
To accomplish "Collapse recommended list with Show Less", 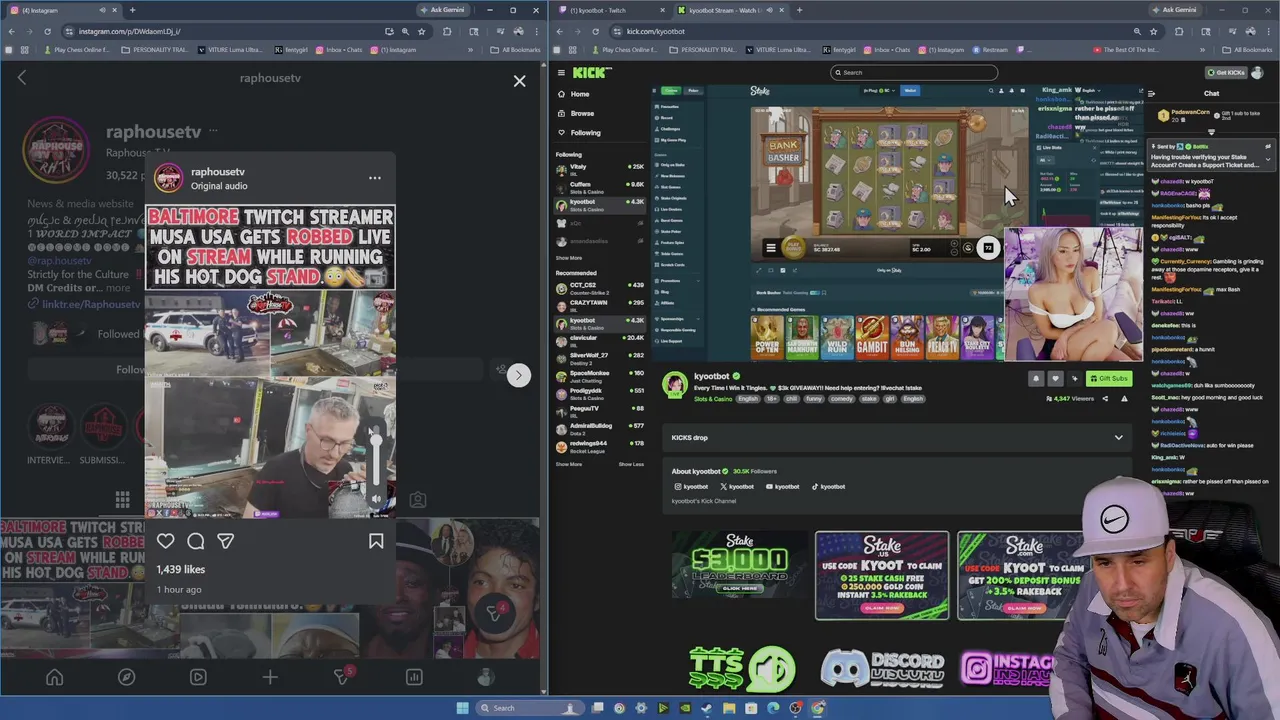I will coord(631,464).
